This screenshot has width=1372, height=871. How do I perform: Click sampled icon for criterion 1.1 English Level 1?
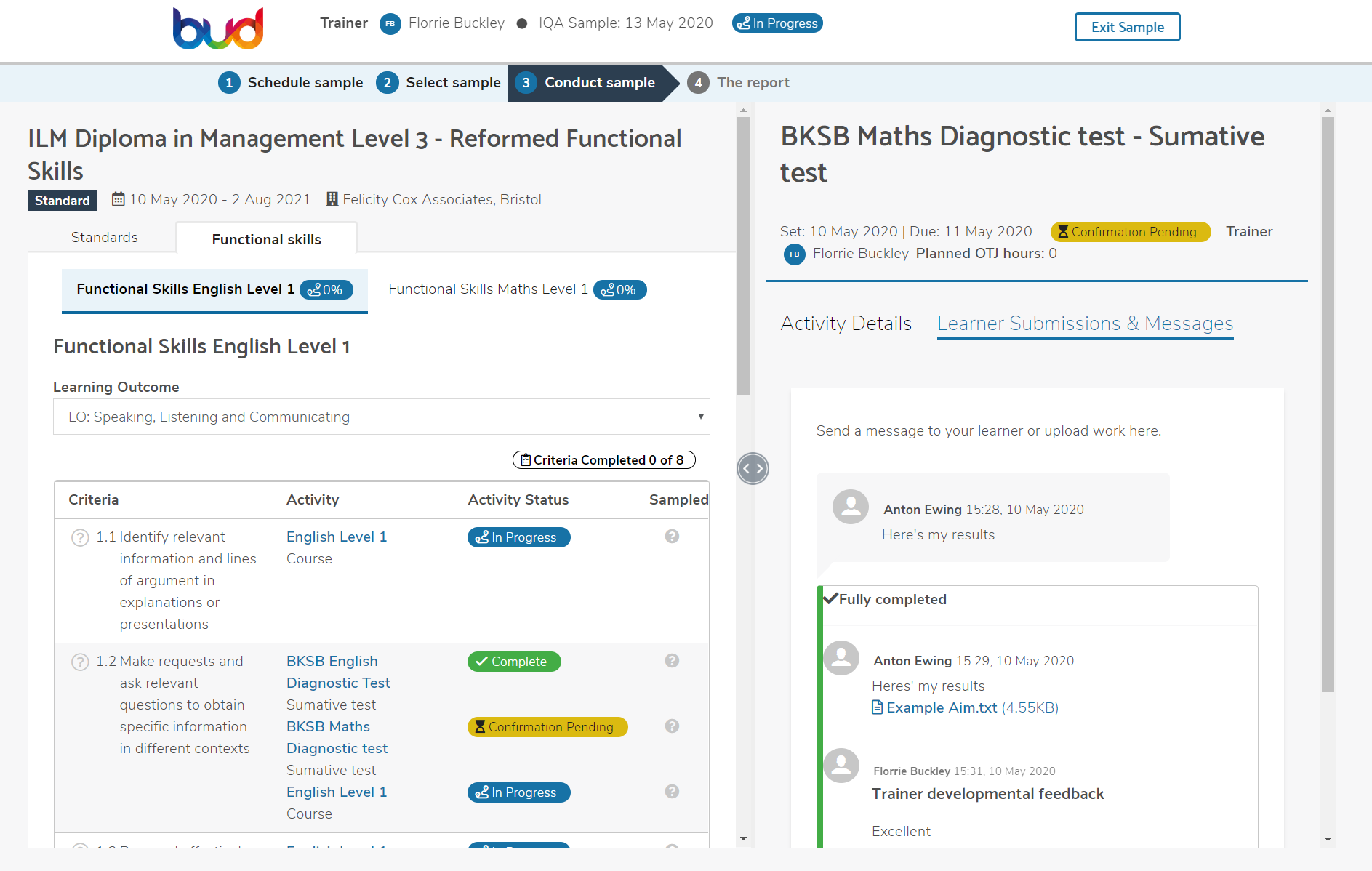[x=672, y=537]
